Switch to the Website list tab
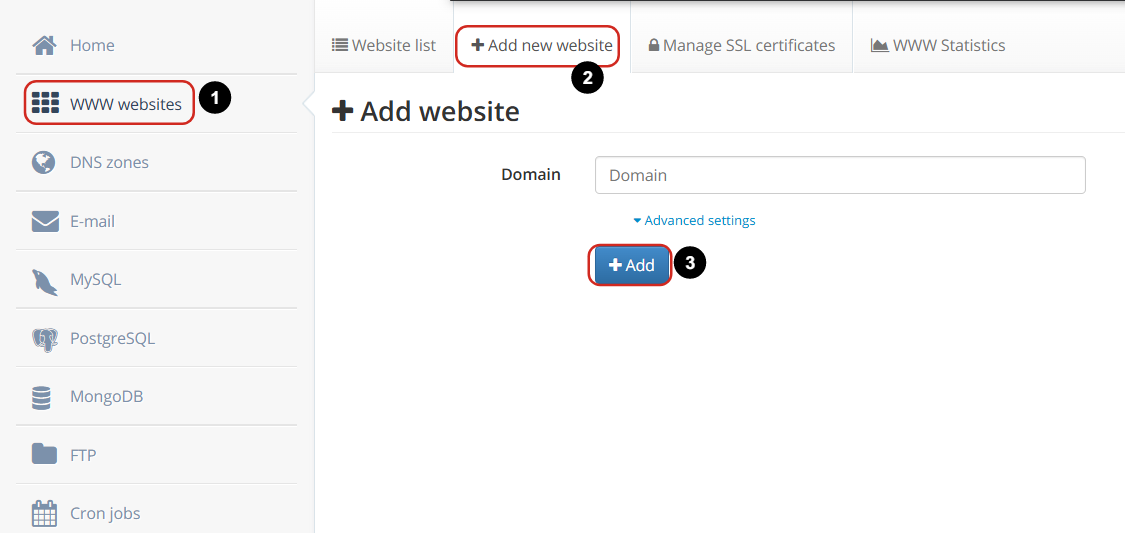Viewport: 1125px width, 533px height. tap(384, 45)
